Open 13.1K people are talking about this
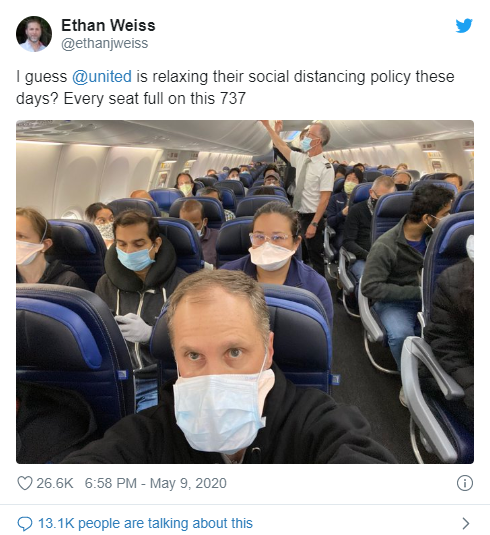Image resolution: width=490 pixels, height=535 pixels. (x=145, y=523)
